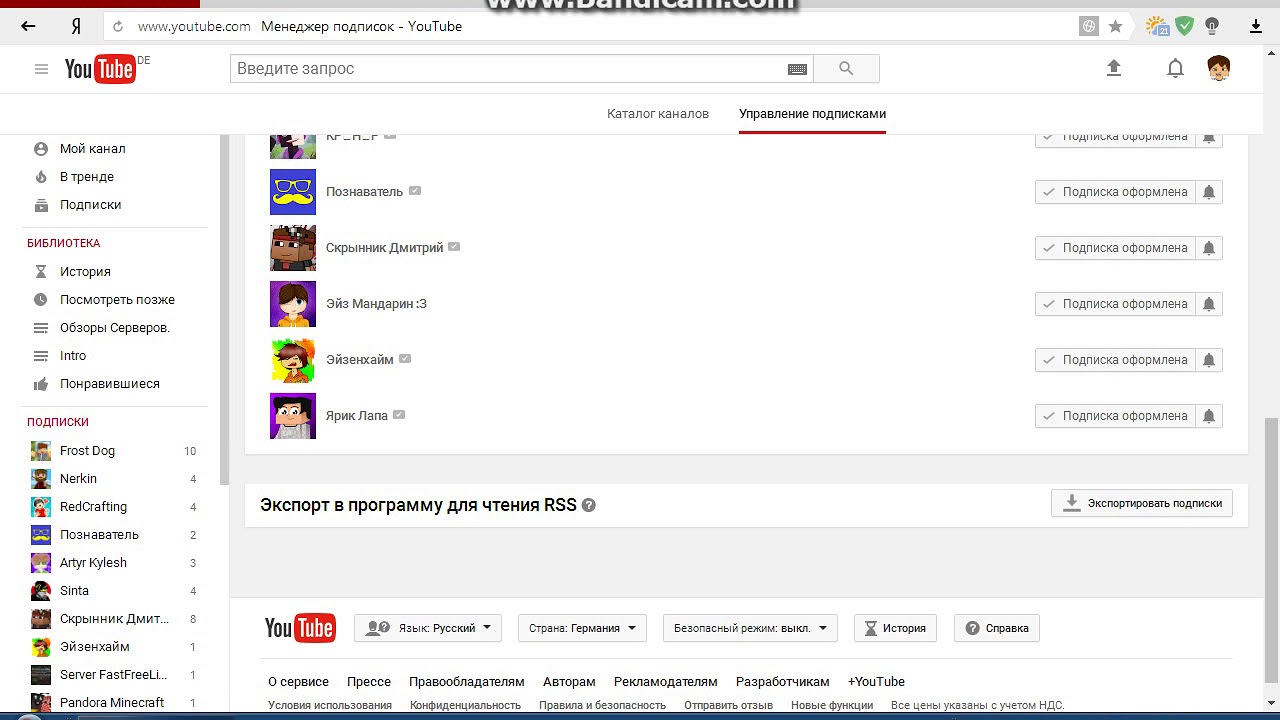
Task: Open the green shield protection icon
Action: click(x=1185, y=27)
